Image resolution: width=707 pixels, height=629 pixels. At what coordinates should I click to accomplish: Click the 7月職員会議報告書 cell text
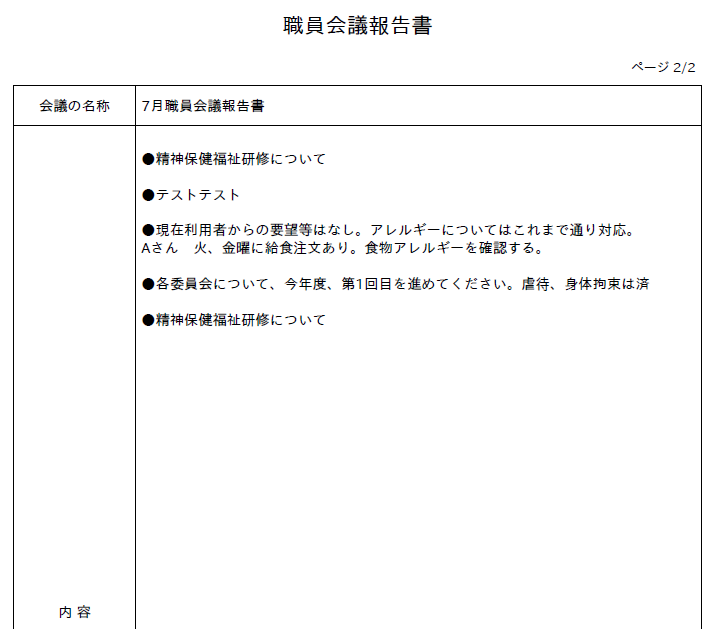coord(203,106)
